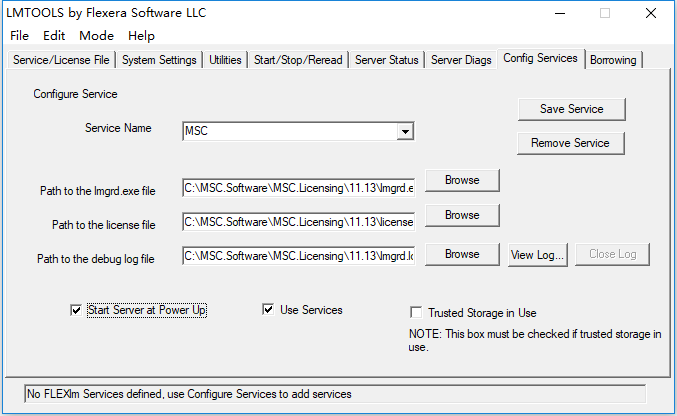The image size is (677, 416).
Task: Expand the Service Name dropdown arrow
Action: (405, 131)
